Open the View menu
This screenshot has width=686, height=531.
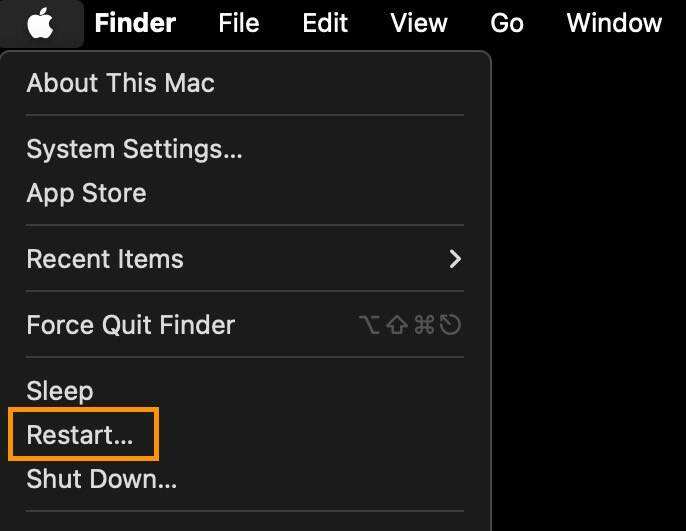pos(419,23)
